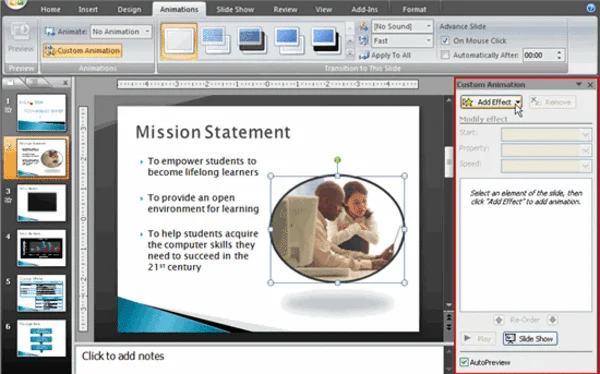The height and width of the screenshot is (374, 600).
Task: Select slide 3 thumbnail
Action: pyautogui.click(x=41, y=203)
